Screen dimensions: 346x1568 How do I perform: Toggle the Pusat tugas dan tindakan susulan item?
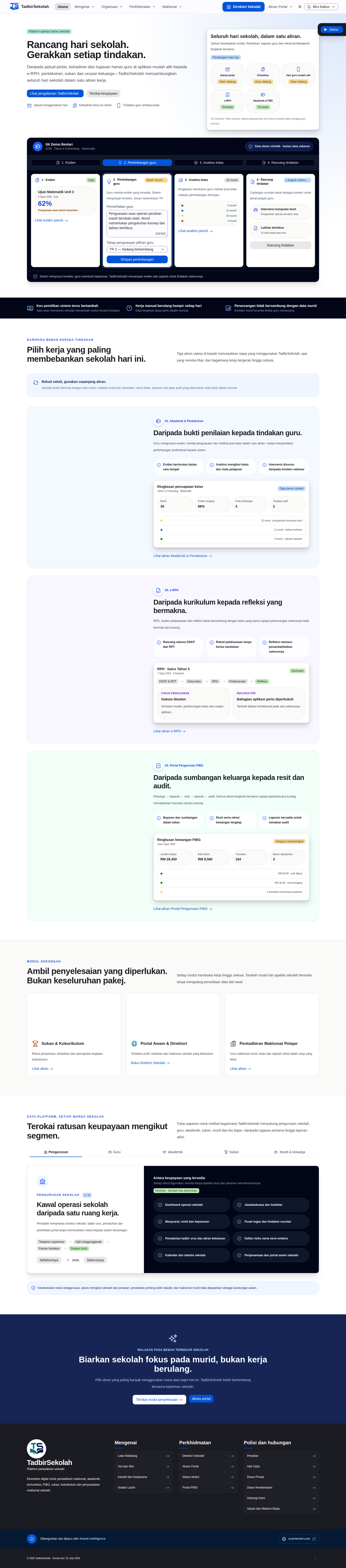(271, 1221)
